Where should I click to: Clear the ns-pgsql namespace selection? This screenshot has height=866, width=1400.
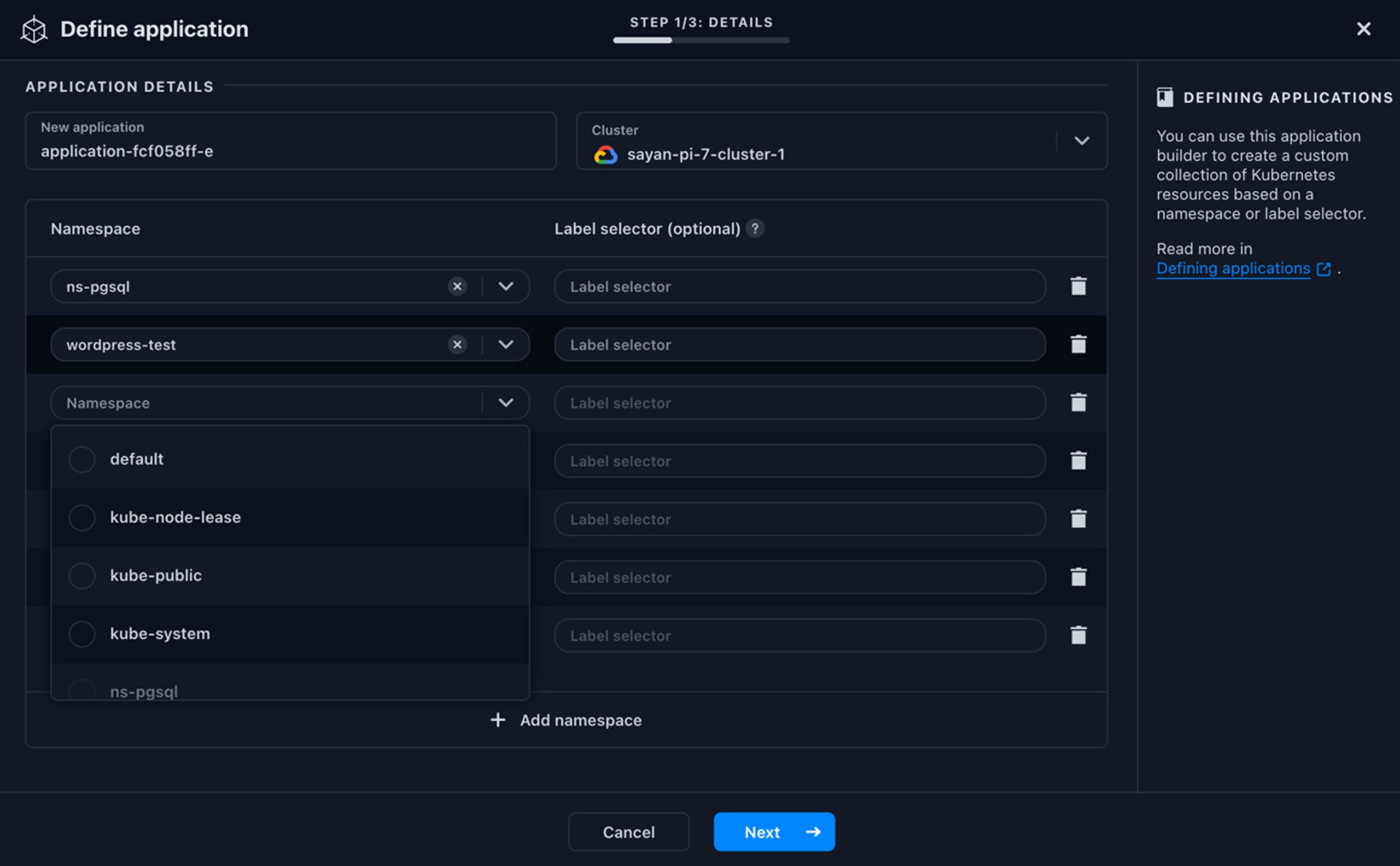(457, 286)
